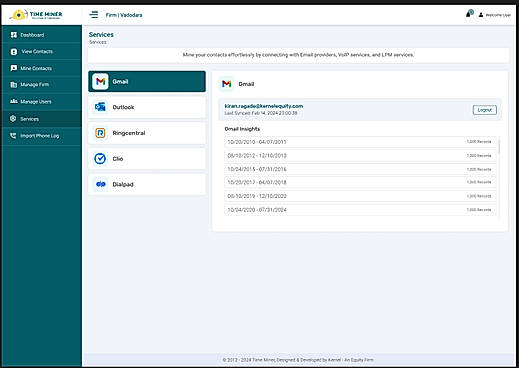Select the Gmail service label
519x368 pixels.
pyautogui.click(x=120, y=81)
